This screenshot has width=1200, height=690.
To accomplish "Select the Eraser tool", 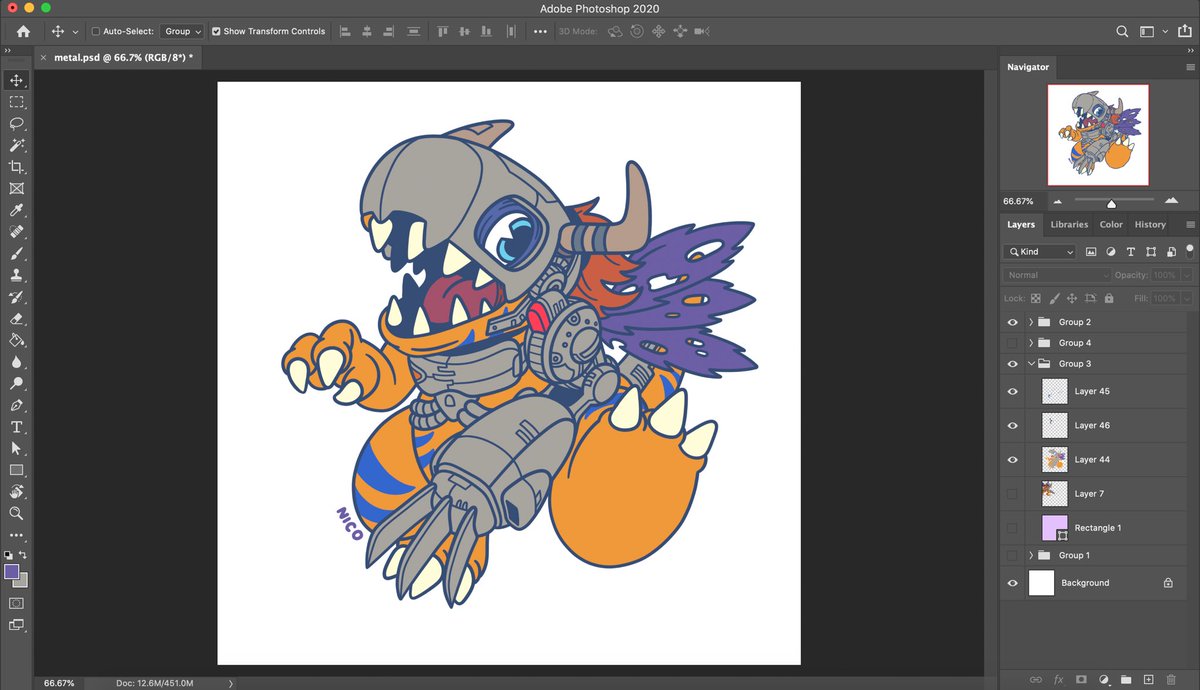I will pos(16,319).
